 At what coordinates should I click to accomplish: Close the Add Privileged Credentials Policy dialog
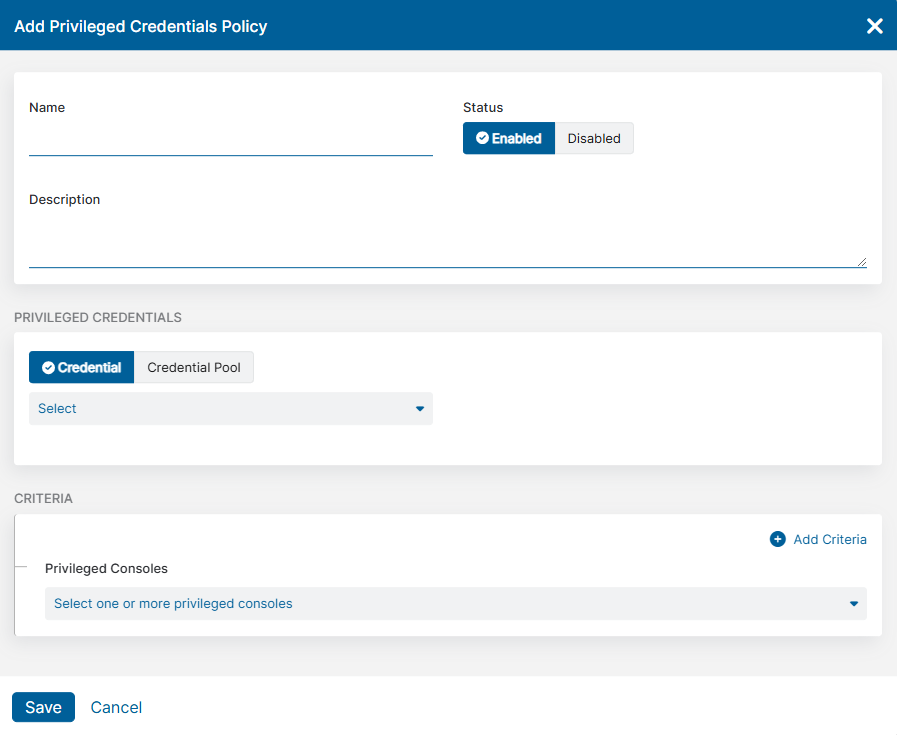tap(874, 26)
